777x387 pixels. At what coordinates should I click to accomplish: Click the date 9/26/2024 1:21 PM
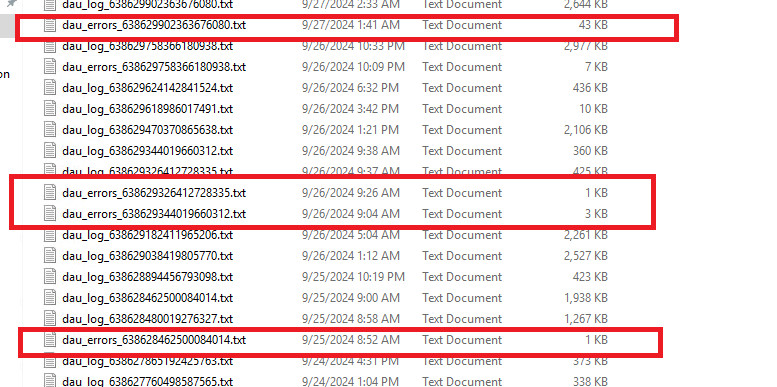click(351, 130)
